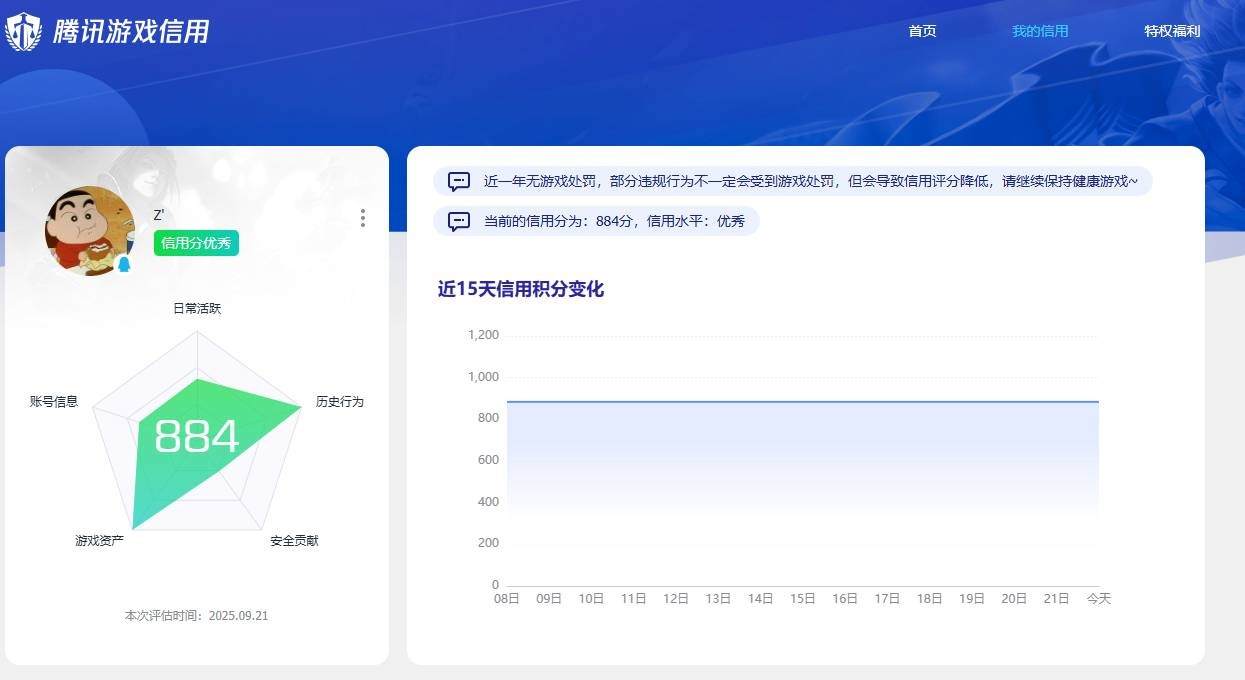1245x680 pixels.
Task: Open the three-dot more options menu
Action: pos(362,218)
